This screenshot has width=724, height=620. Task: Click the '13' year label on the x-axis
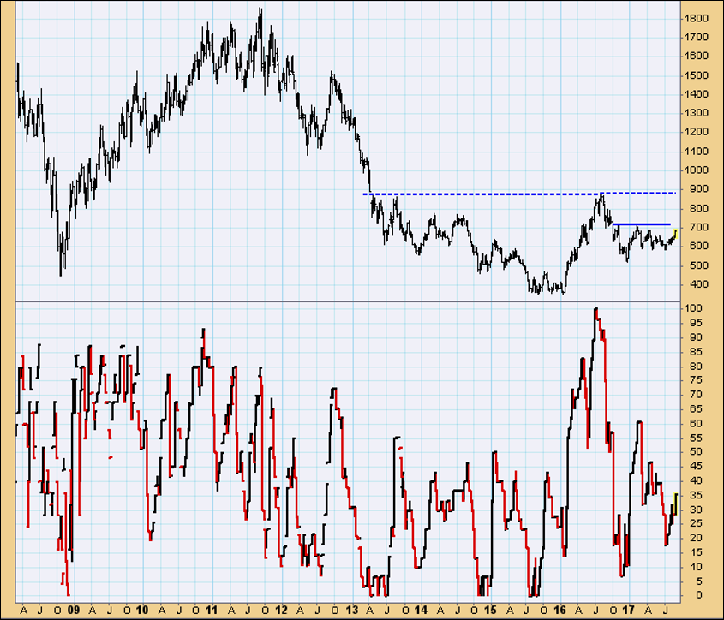point(351,609)
